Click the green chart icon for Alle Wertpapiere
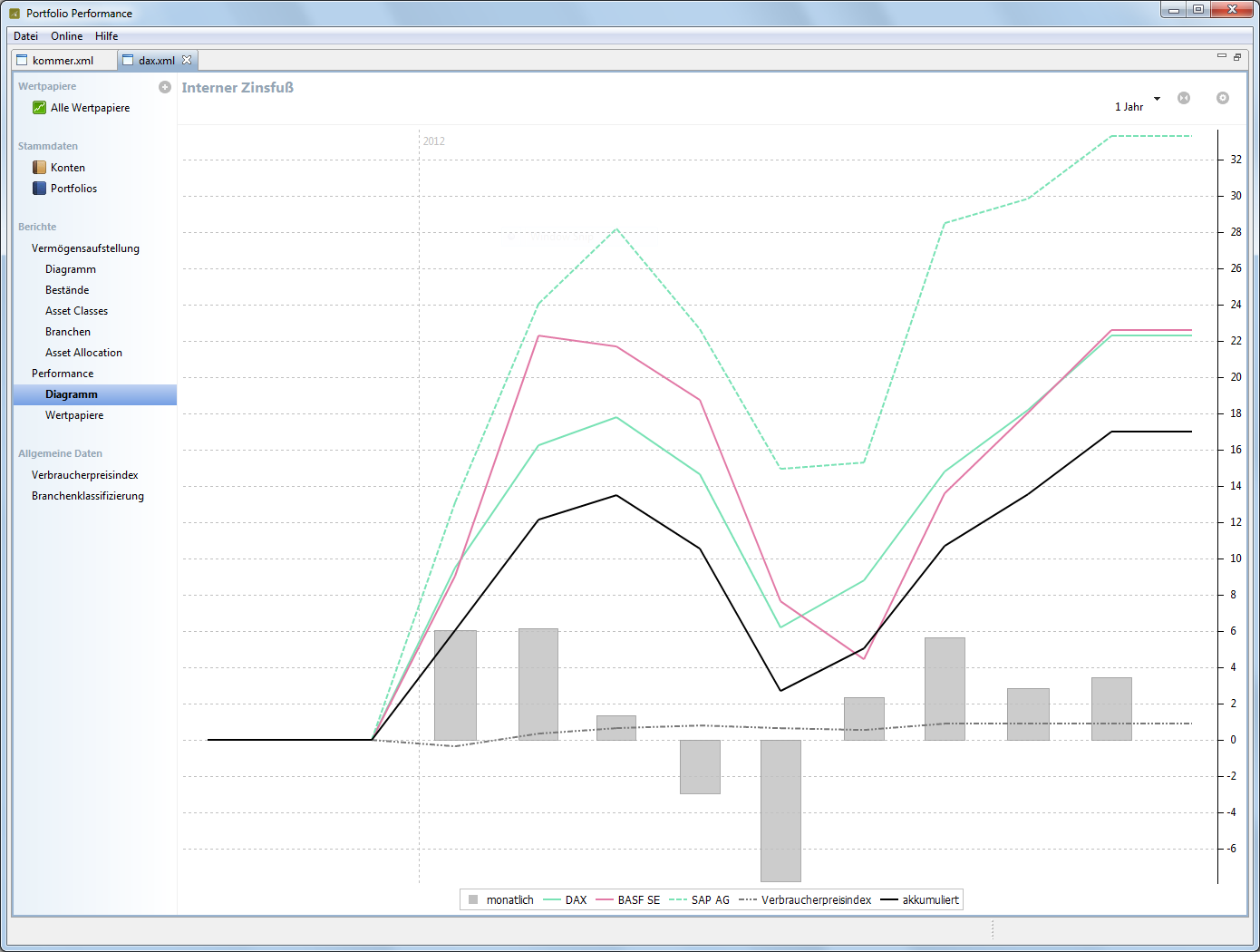This screenshot has width=1260, height=952. pyautogui.click(x=39, y=108)
